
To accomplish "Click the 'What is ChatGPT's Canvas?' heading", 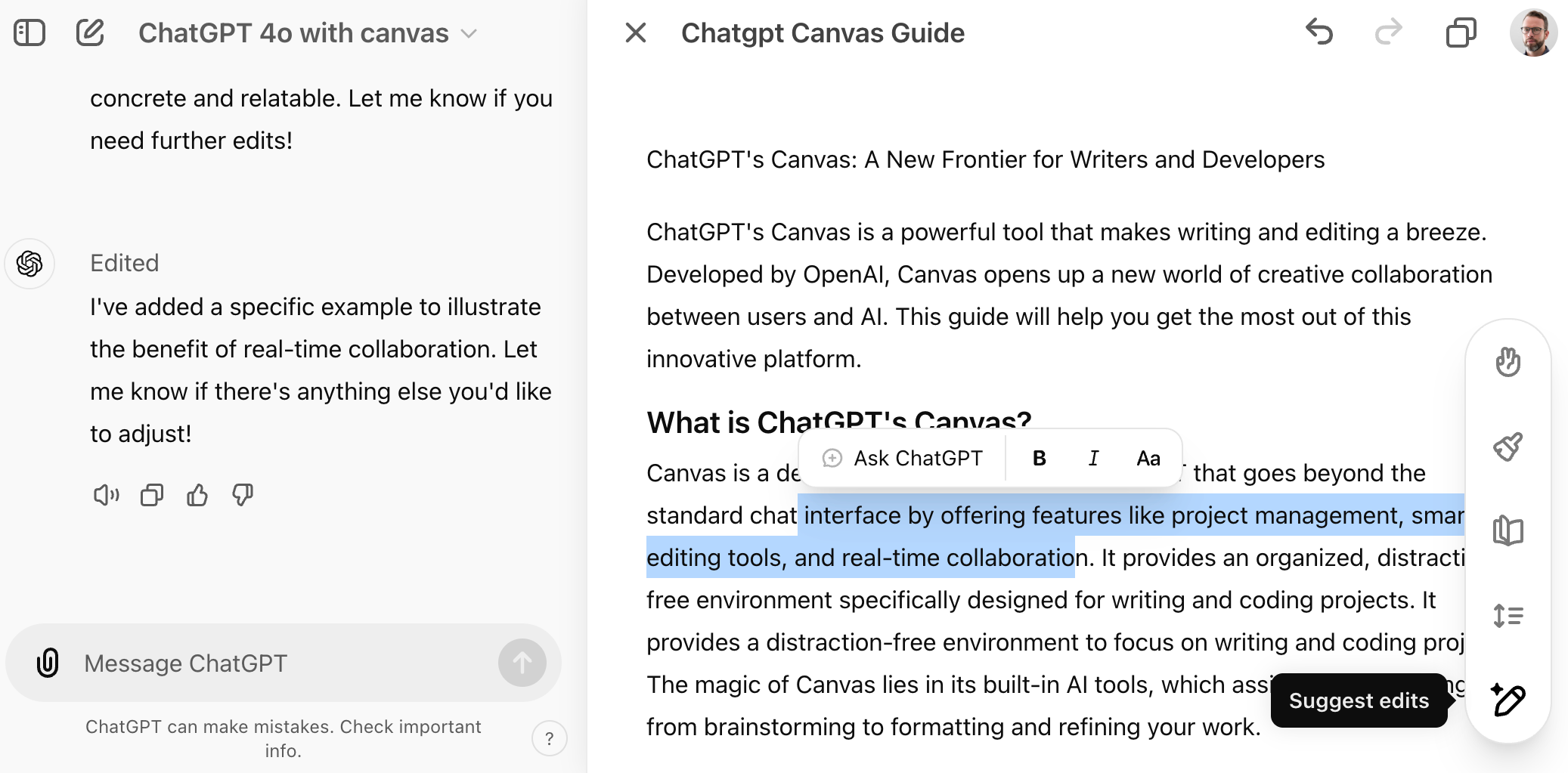I will coord(839,422).
